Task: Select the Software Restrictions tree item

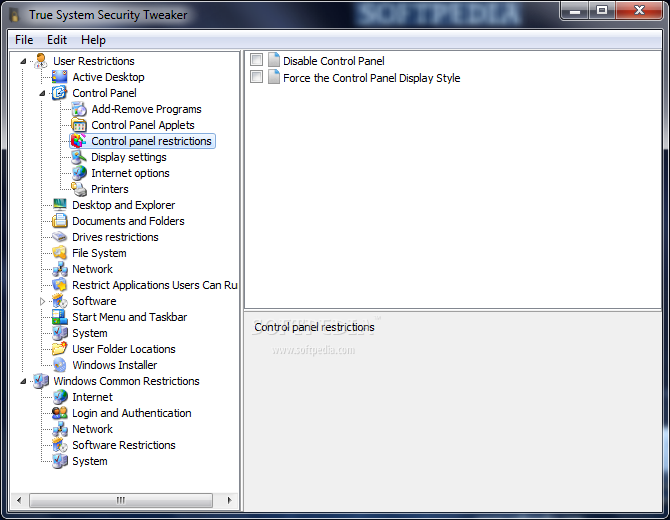Action: (x=123, y=445)
